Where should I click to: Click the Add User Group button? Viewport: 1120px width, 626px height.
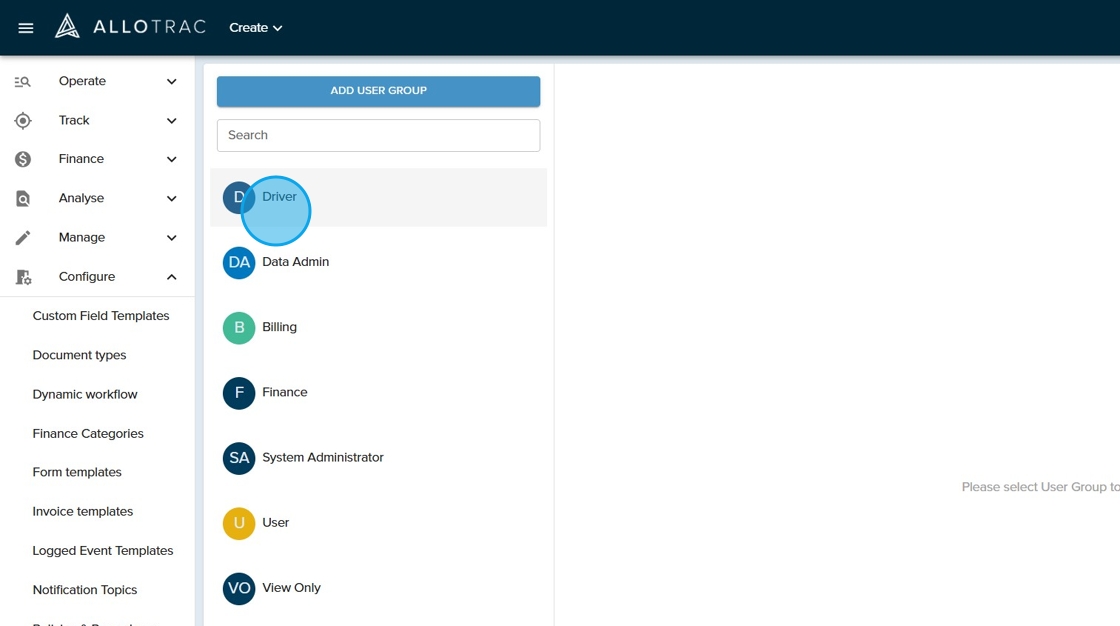tap(378, 91)
